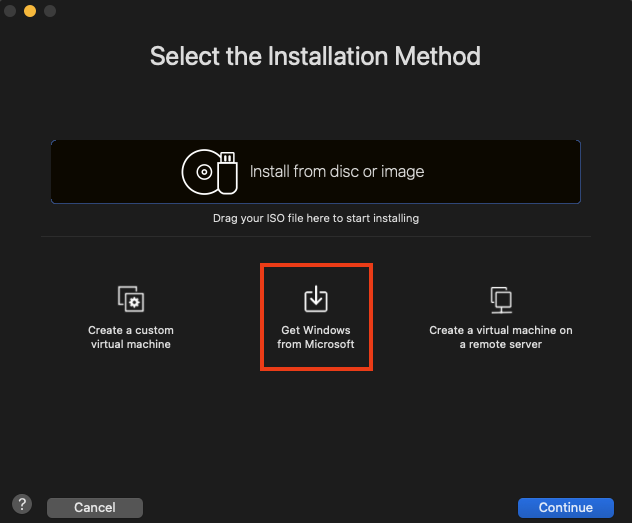The image size is (632, 523).
Task: Click the 'Select the Installation Method' heading
Action: tap(315, 56)
